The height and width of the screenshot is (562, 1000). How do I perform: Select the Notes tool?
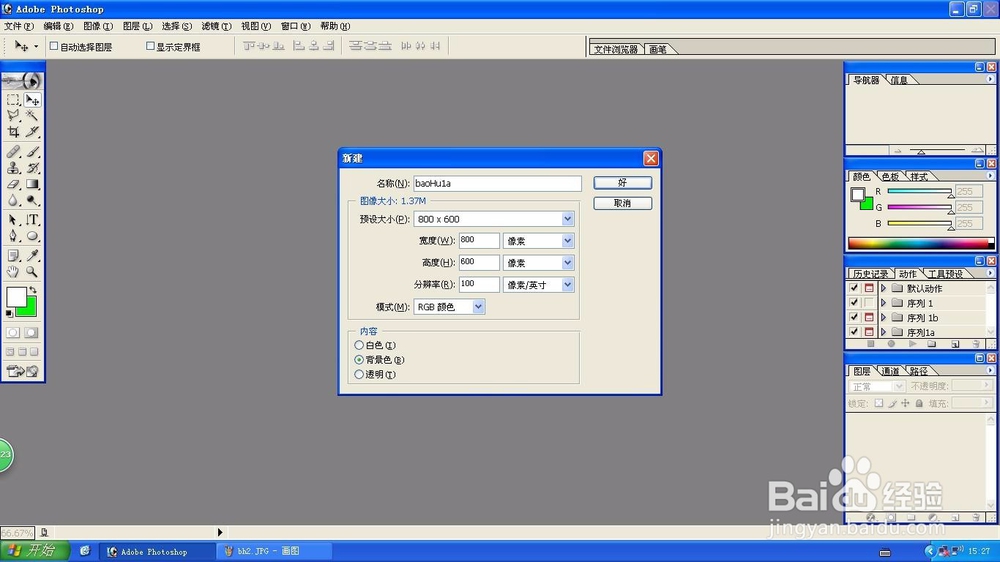coord(13,256)
